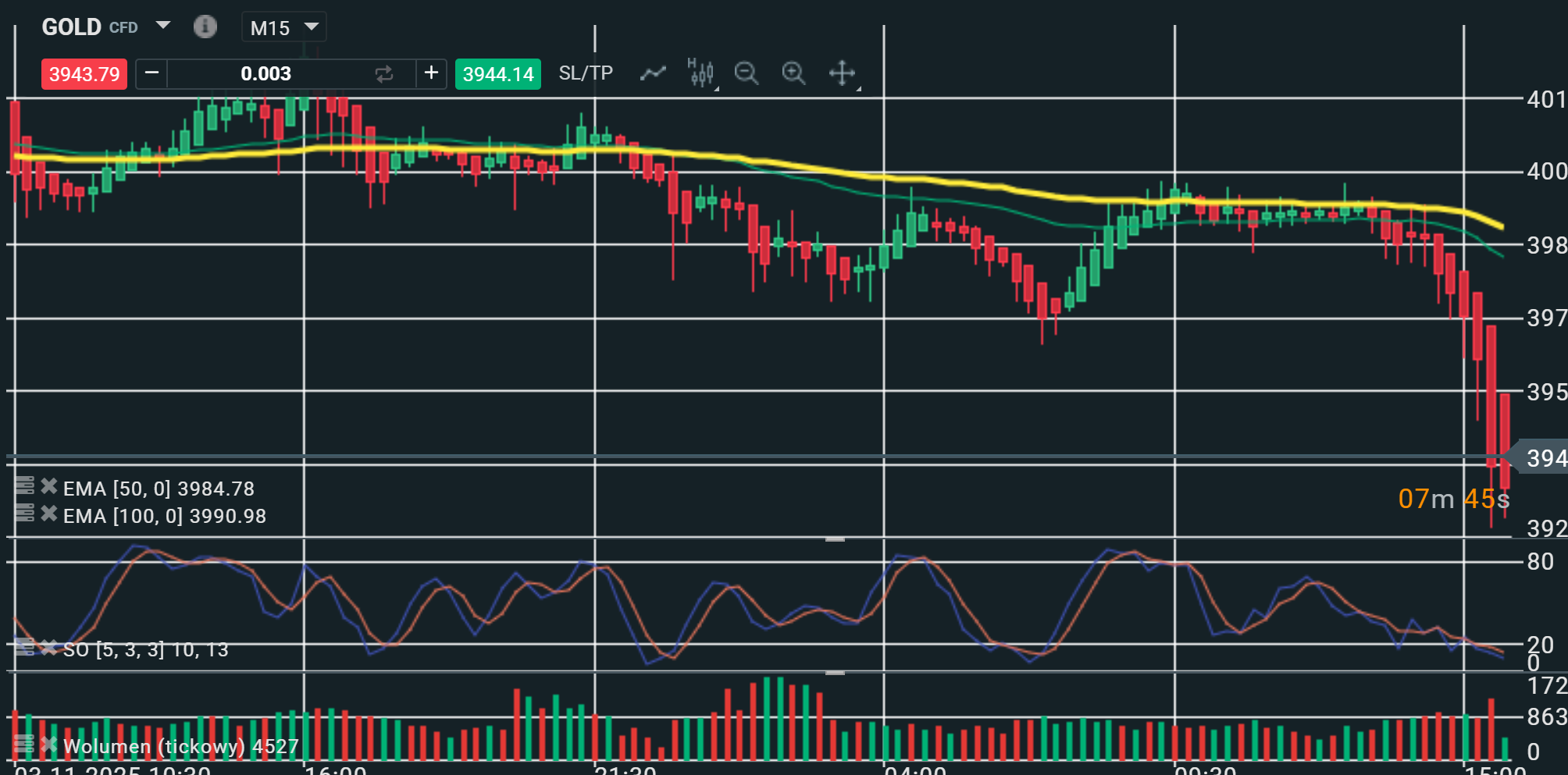
Task: Open settings for Wolumen indicator
Action: 24,744
